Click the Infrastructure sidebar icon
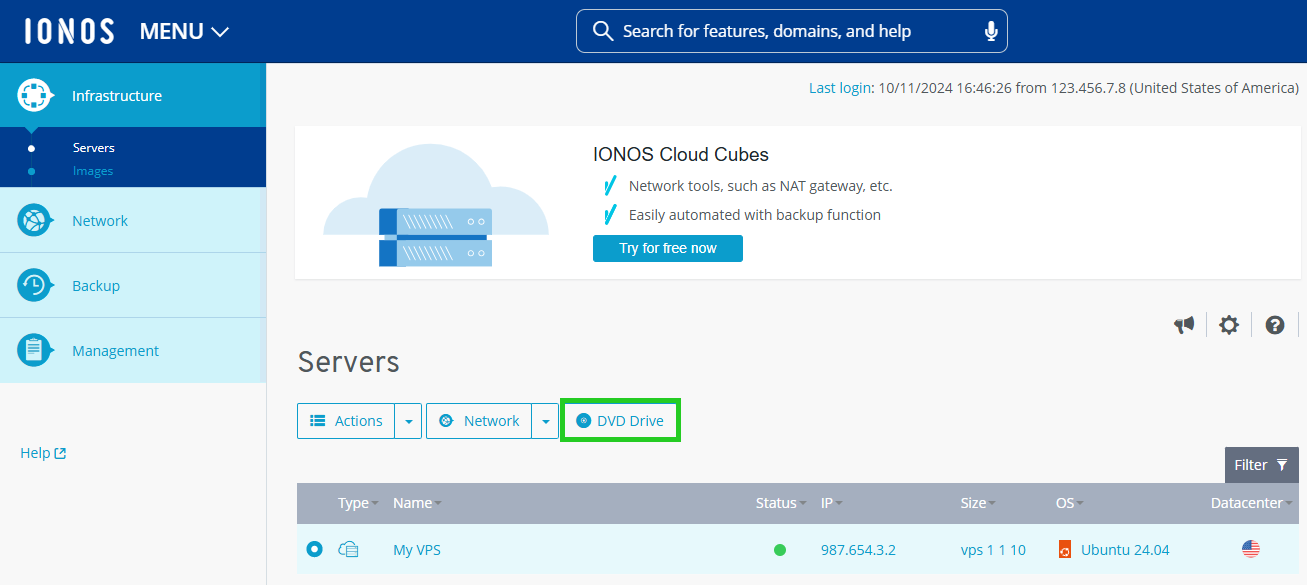Viewport: 1307px width, 585px height. tap(35, 96)
